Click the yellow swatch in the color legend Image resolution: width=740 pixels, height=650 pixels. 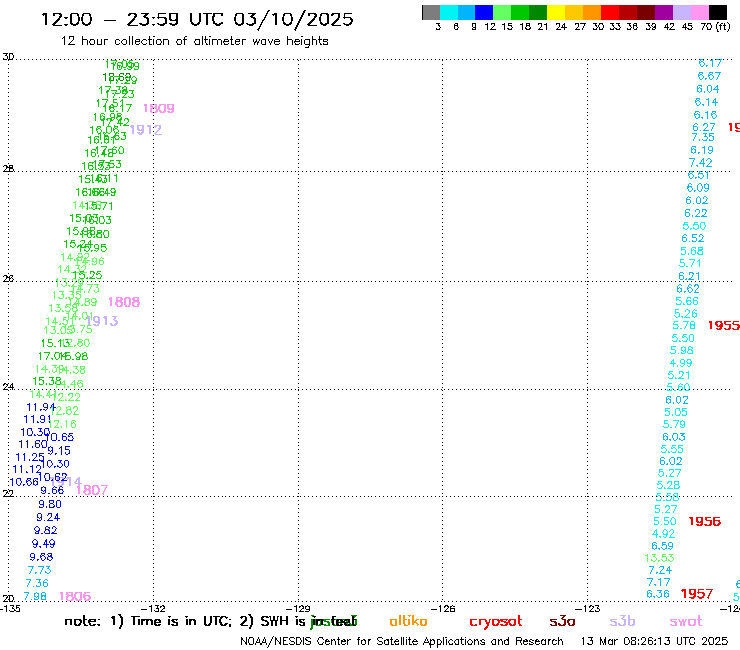[556, 12]
